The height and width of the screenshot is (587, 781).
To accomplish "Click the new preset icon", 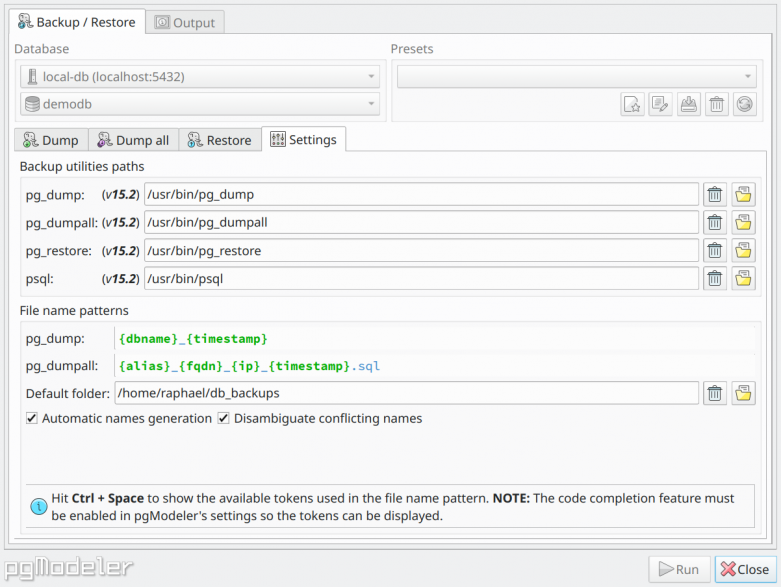I will 633,105.
